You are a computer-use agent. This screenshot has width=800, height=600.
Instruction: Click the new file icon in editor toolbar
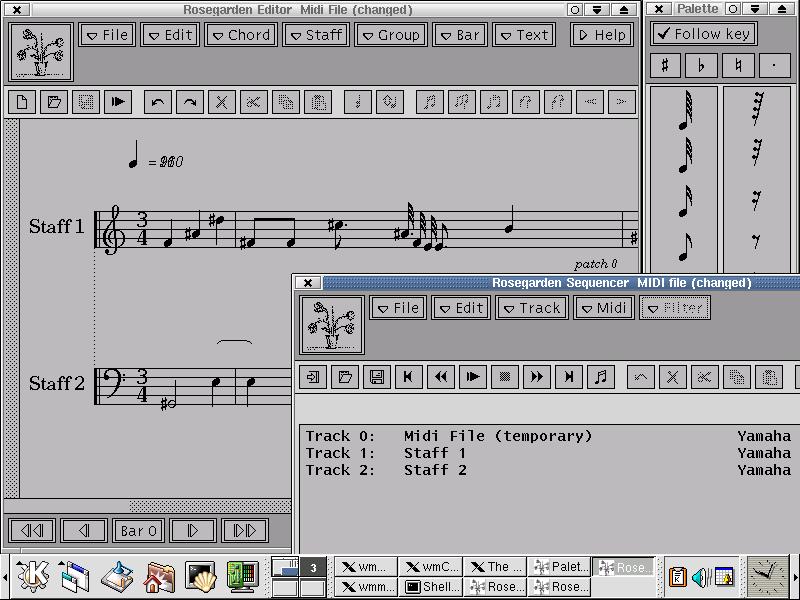click(23, 102)
